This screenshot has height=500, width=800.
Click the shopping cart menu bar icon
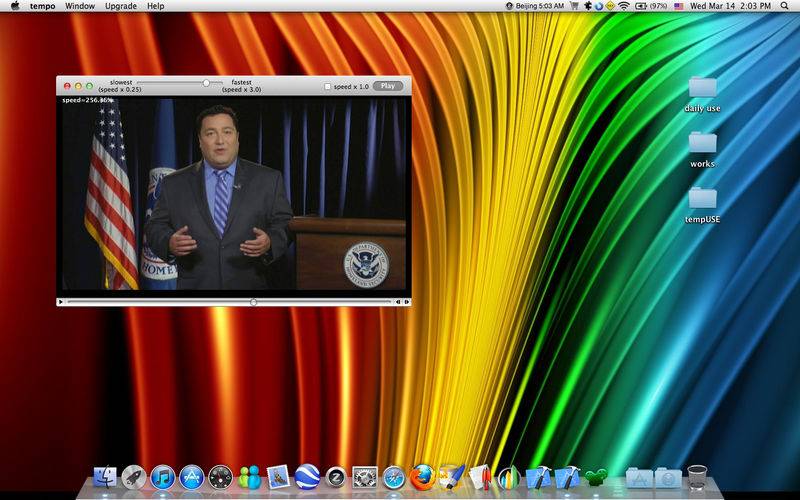[x=574, y=6]
